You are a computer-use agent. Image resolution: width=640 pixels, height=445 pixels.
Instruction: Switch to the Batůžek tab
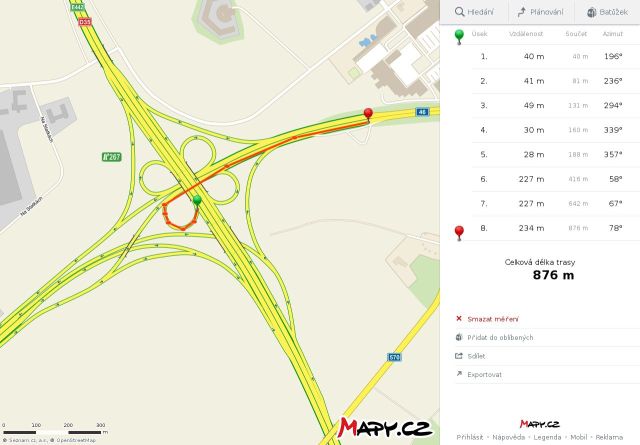607,12
